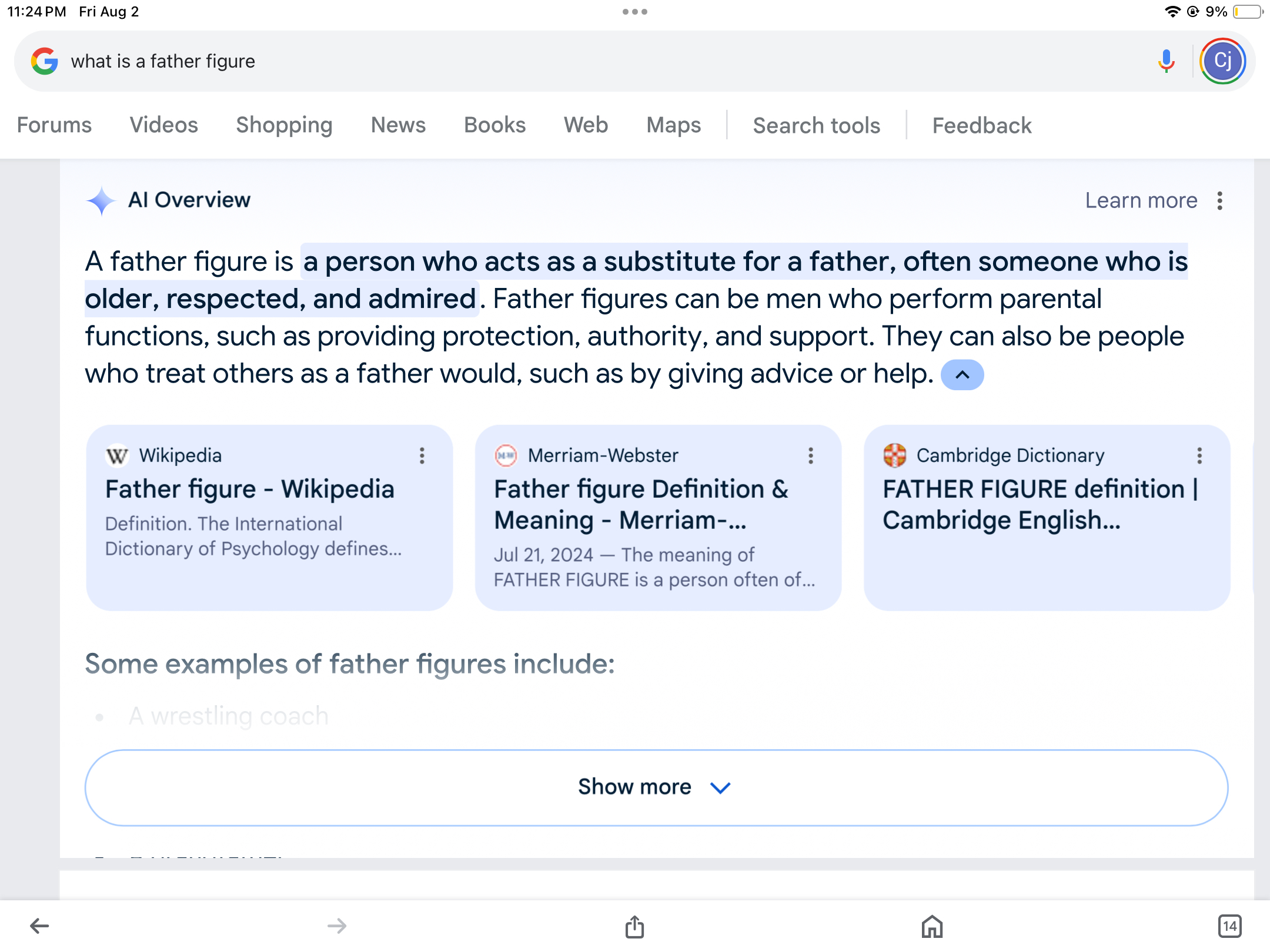Screen dimensions: 1270x952
Task: Tap the voice search microphone icon
Action: pos(1166,61)
